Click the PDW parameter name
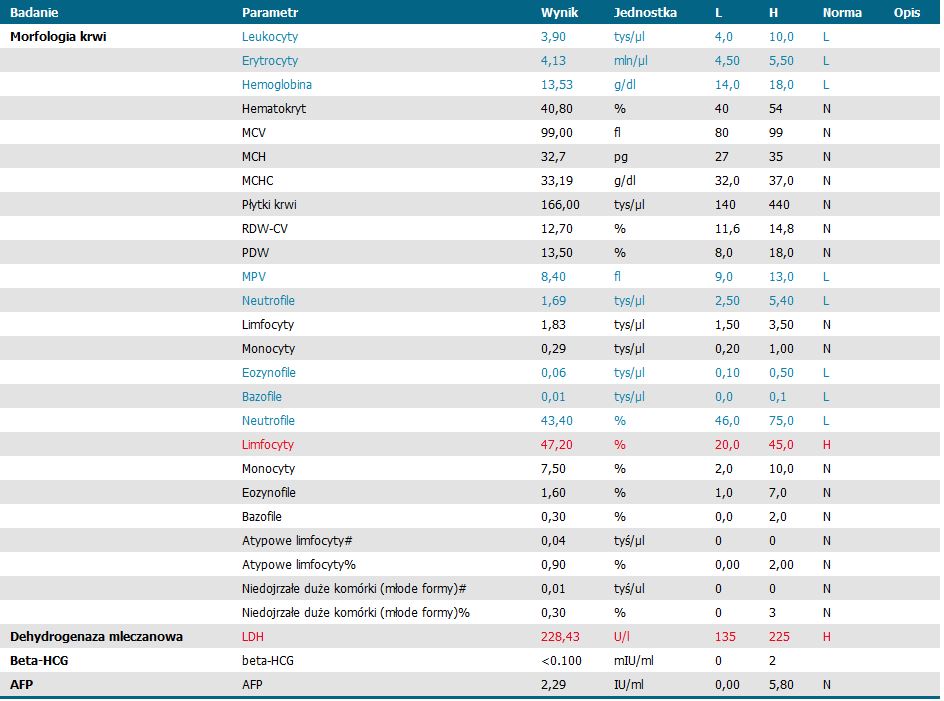Screen dimensions: 944x701 click(x=255, y=253)
